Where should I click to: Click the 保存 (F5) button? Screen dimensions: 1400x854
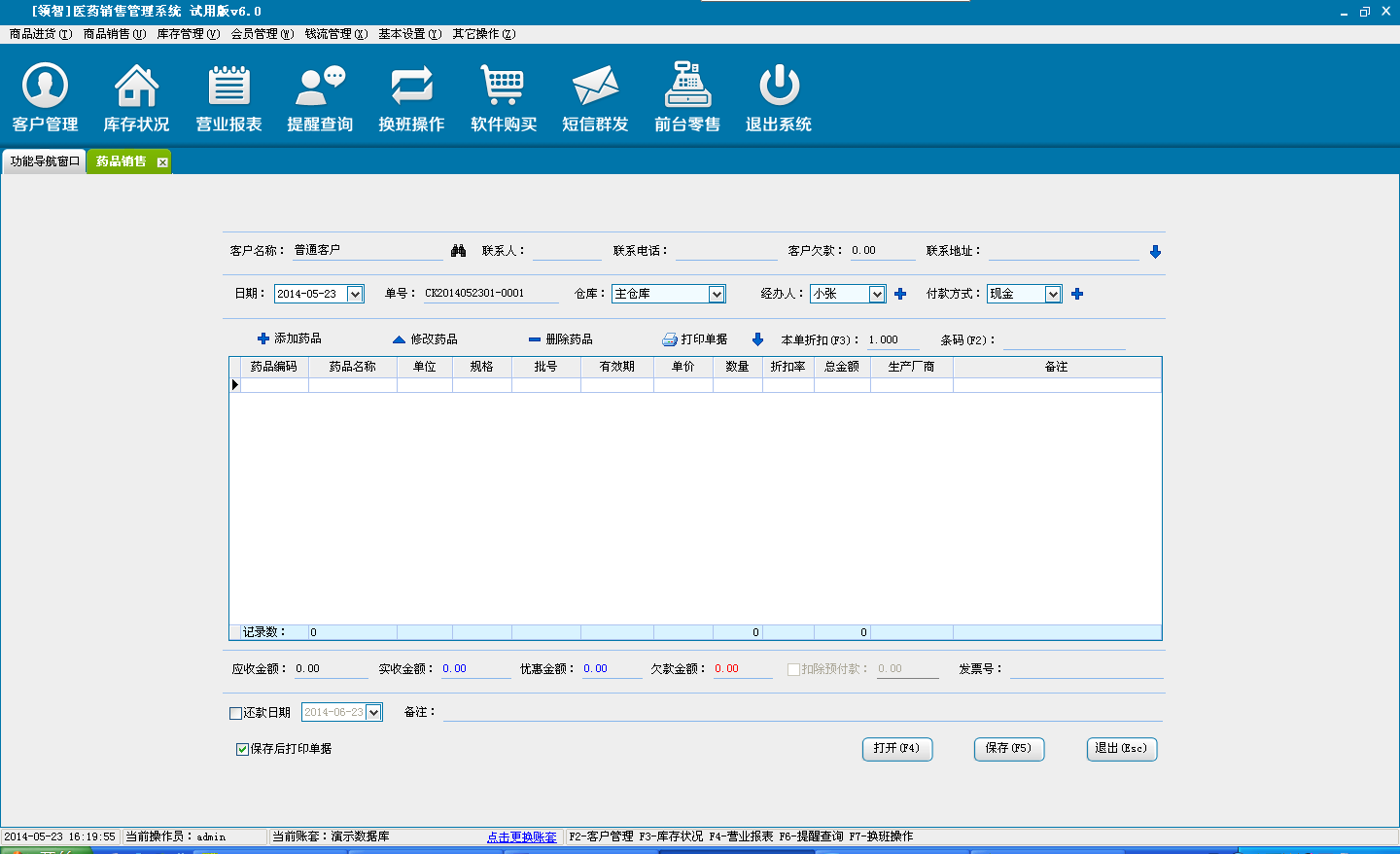tap(1008, 749)
